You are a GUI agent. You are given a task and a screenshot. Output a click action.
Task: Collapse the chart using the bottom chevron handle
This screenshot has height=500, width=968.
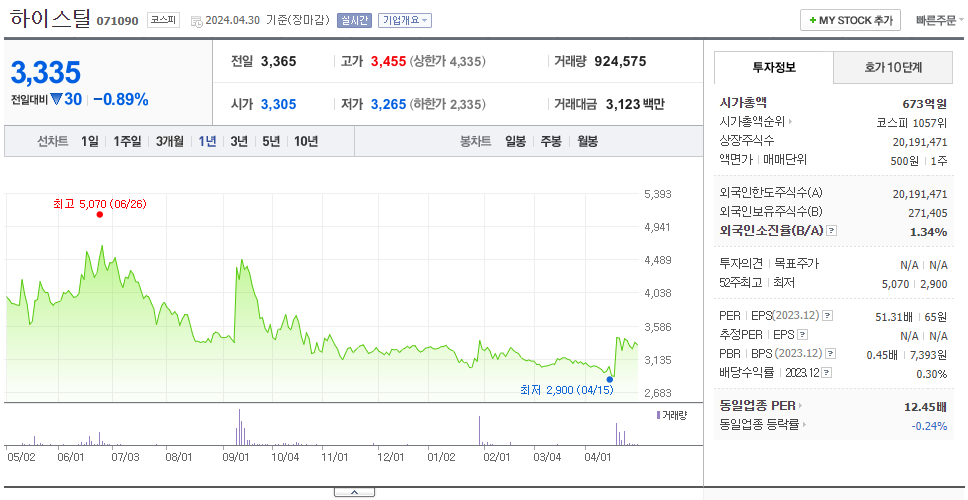(x=354, y=492)
